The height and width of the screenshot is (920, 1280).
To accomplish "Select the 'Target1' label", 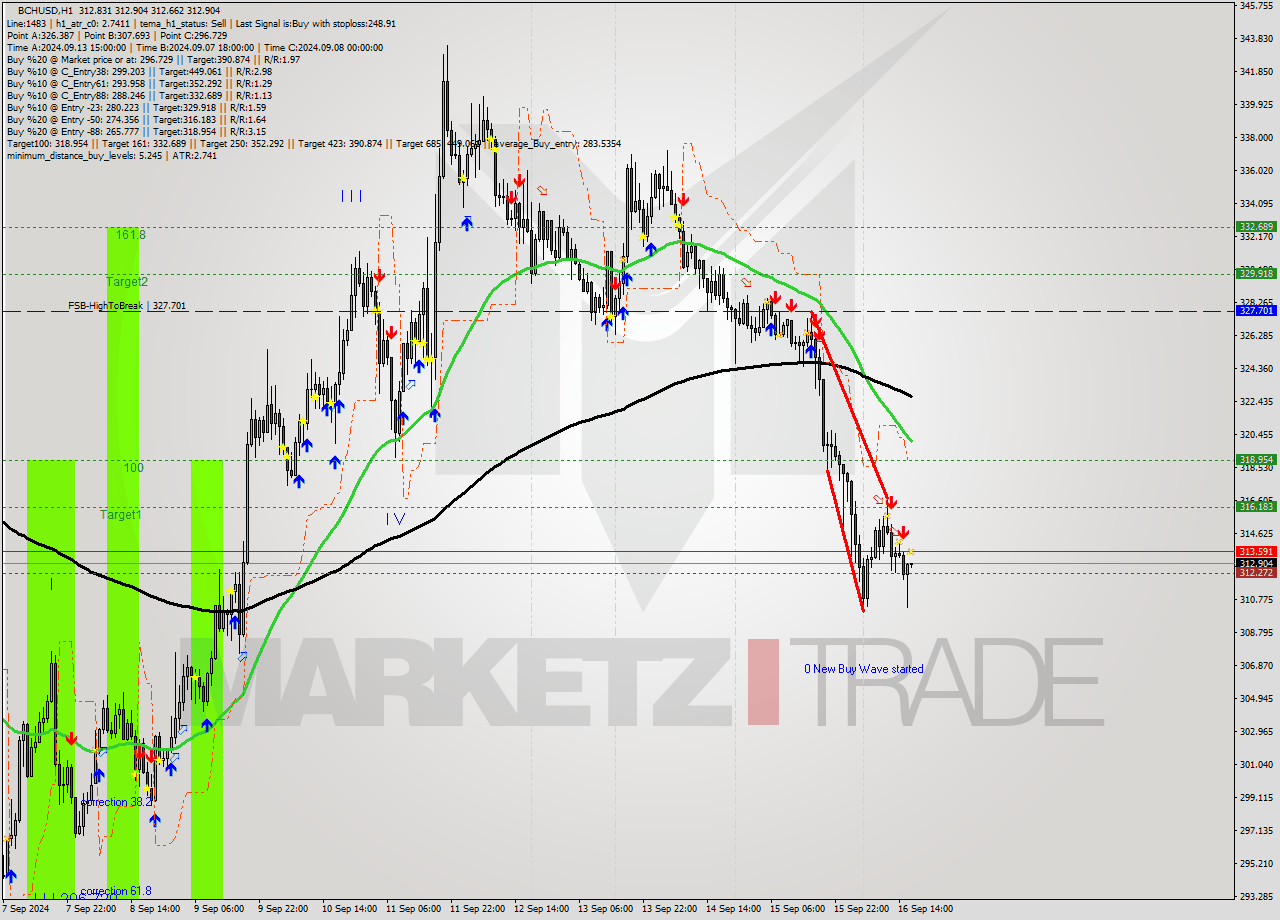I will pyautogui.click(x=120, y=515).
